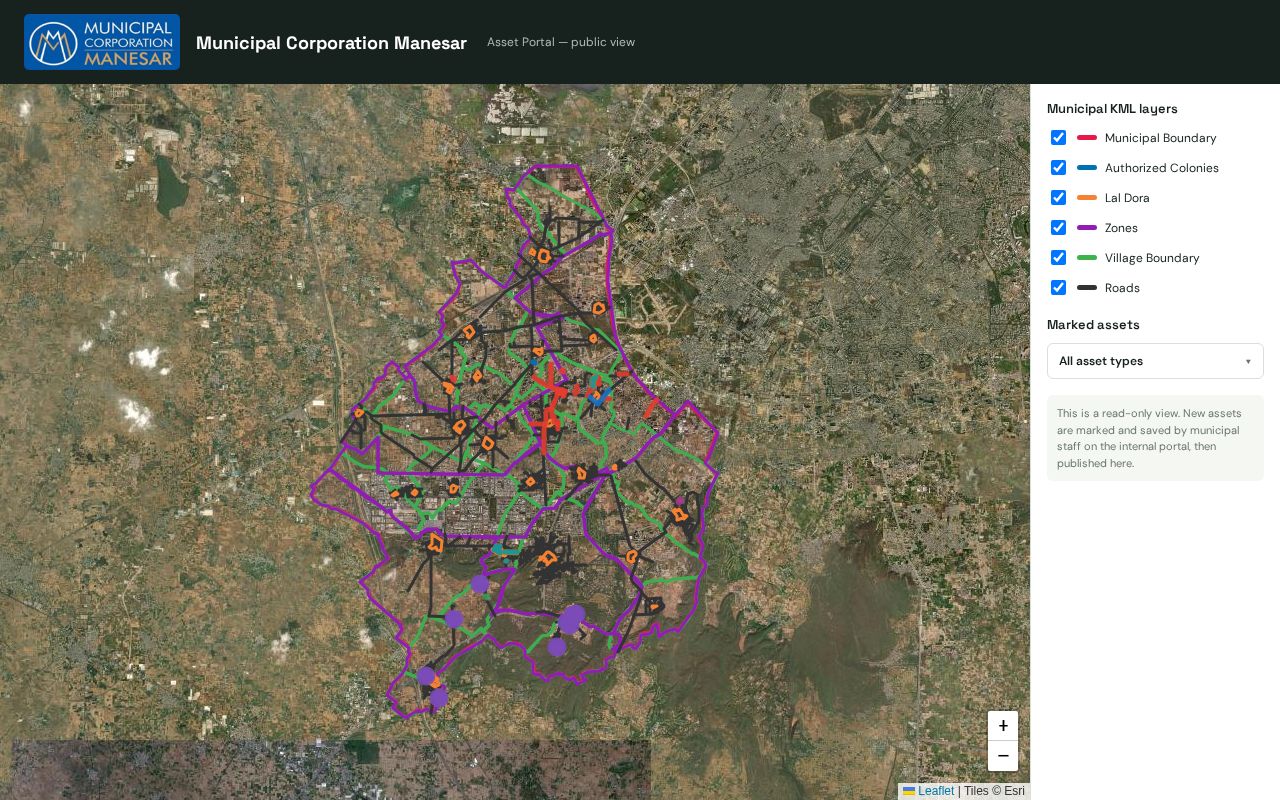The width and height of the screenshot is (1280, 800).
Task: Click the Lal Dora label text
Action: click(1127, 198)
